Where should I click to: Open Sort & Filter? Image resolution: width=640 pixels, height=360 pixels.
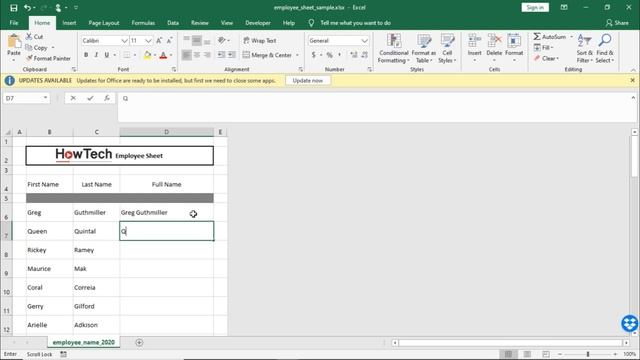pos(584,49)
